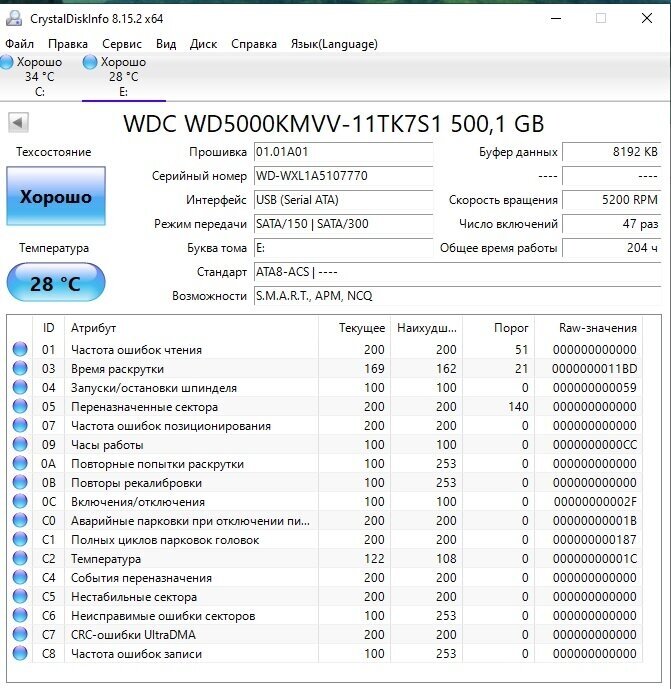The width and height of the screenshot is (671, 689).
Task: Click the features field S.M.A.R.T., APM, NCQ
Action: [x=457, y=296]
